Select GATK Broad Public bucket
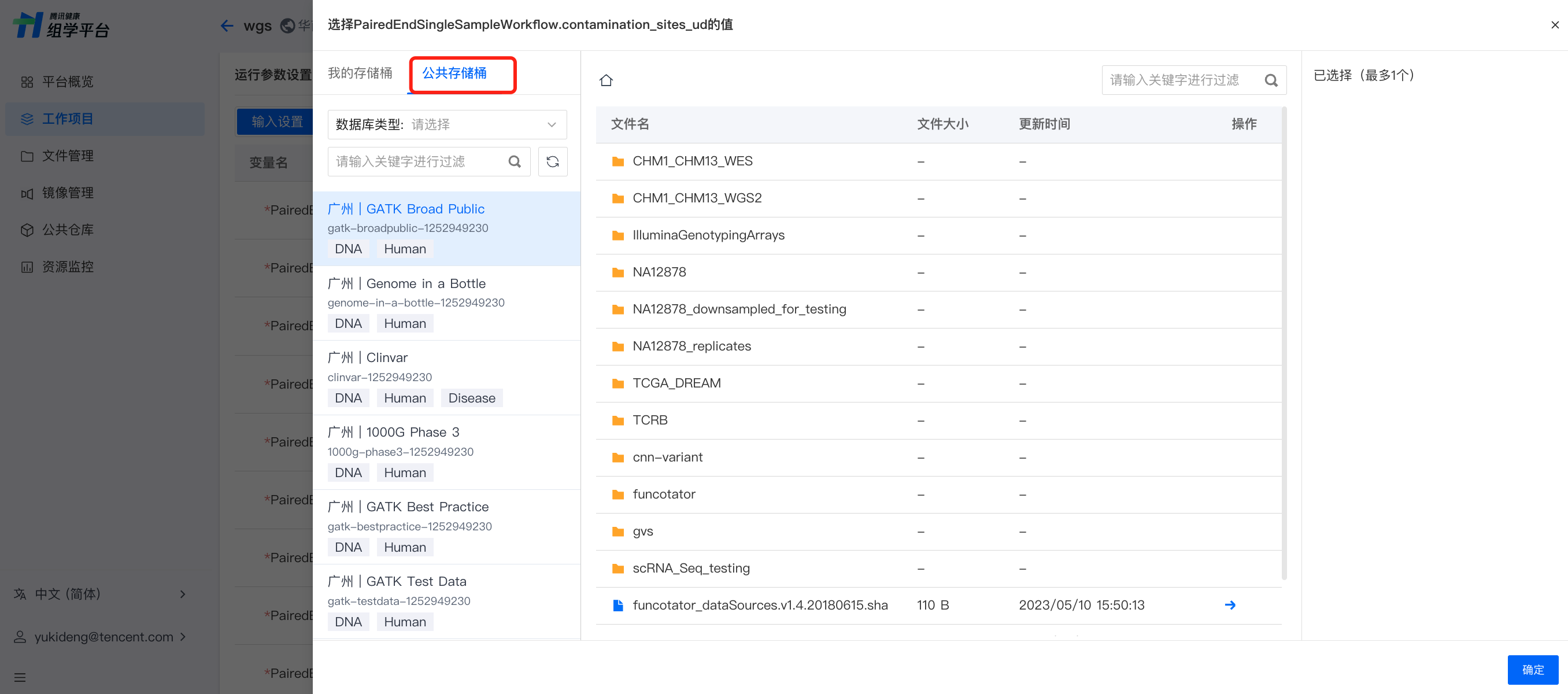The width and height of the screenshot is (1568, 694). (x=447, y=229)
